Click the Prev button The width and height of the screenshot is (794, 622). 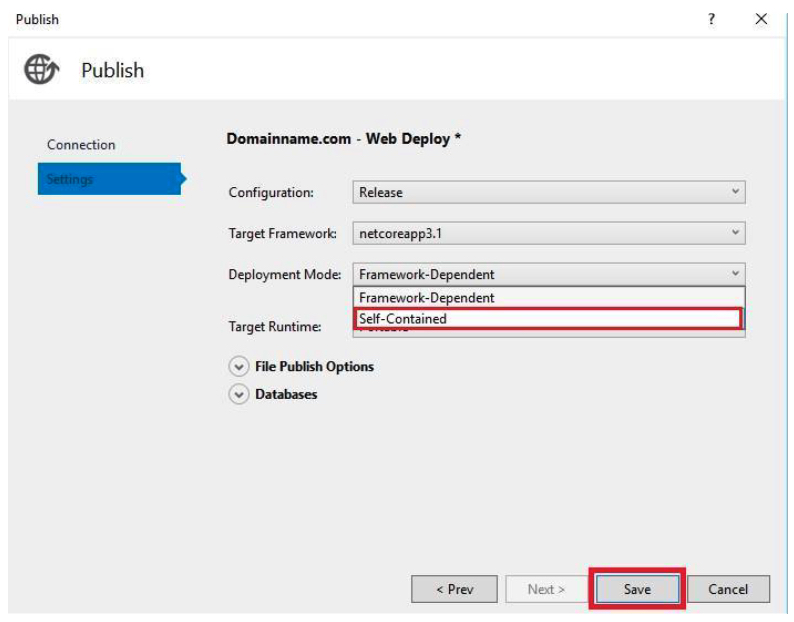tap(454, 589)
